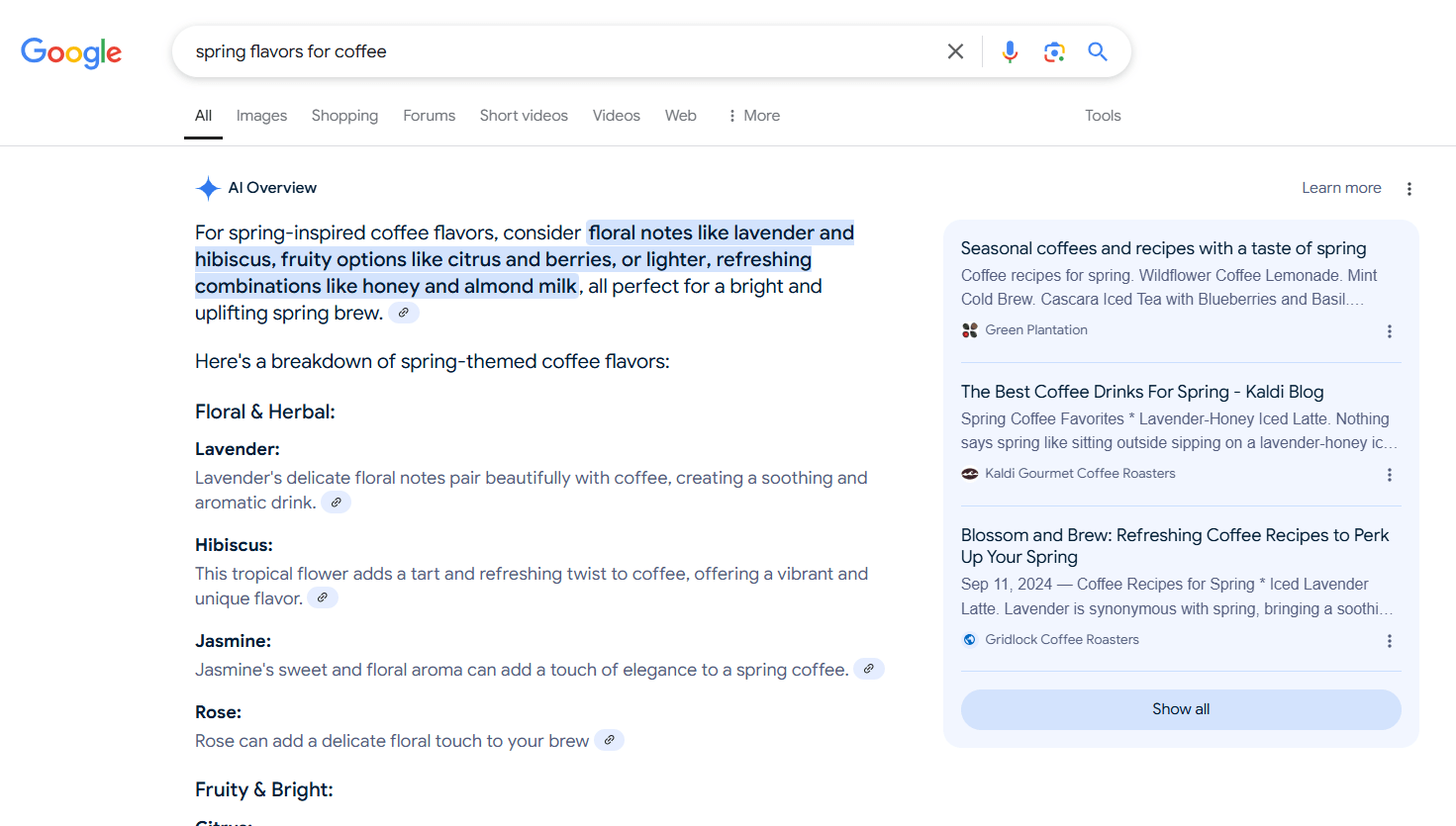Viewport: 1456px width, 826px height.
Task: Click the three-dot menu beside Learn more
Action: coord(1408,188)
